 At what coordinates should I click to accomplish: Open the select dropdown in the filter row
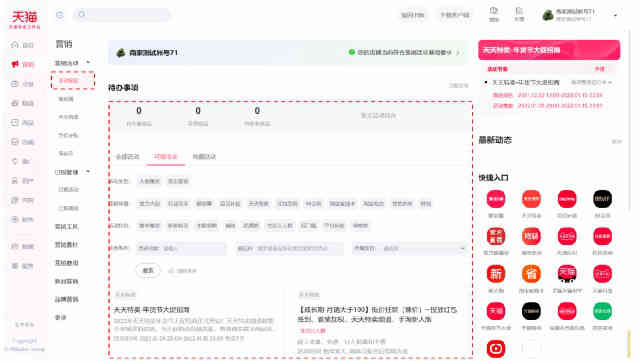coord(409,248)
